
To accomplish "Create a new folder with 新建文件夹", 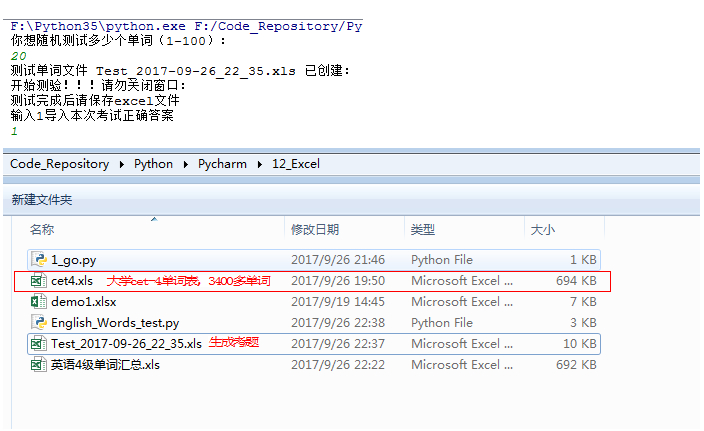I will click(x=42, y=200).
